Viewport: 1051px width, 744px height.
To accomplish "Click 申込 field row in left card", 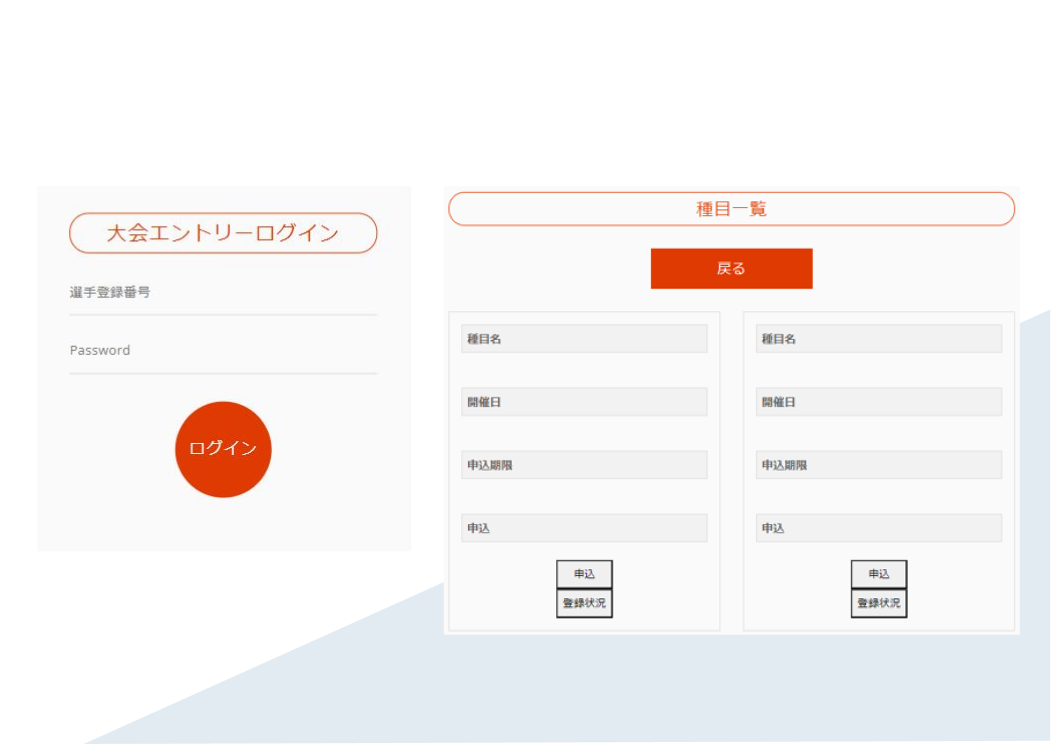I will 584,528.
